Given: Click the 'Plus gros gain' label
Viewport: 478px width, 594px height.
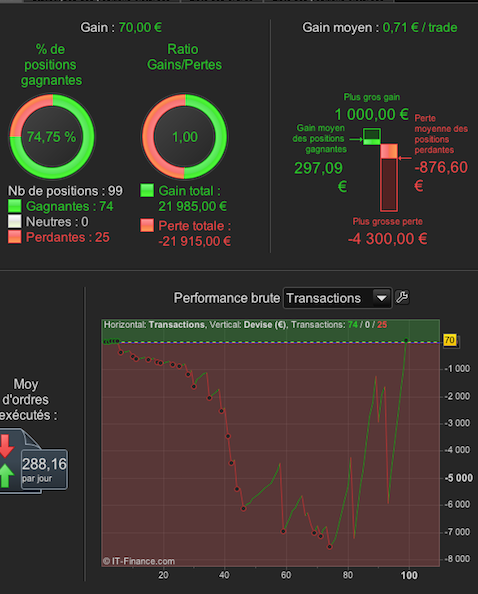Looking at the screenshot, I should 372,97.
